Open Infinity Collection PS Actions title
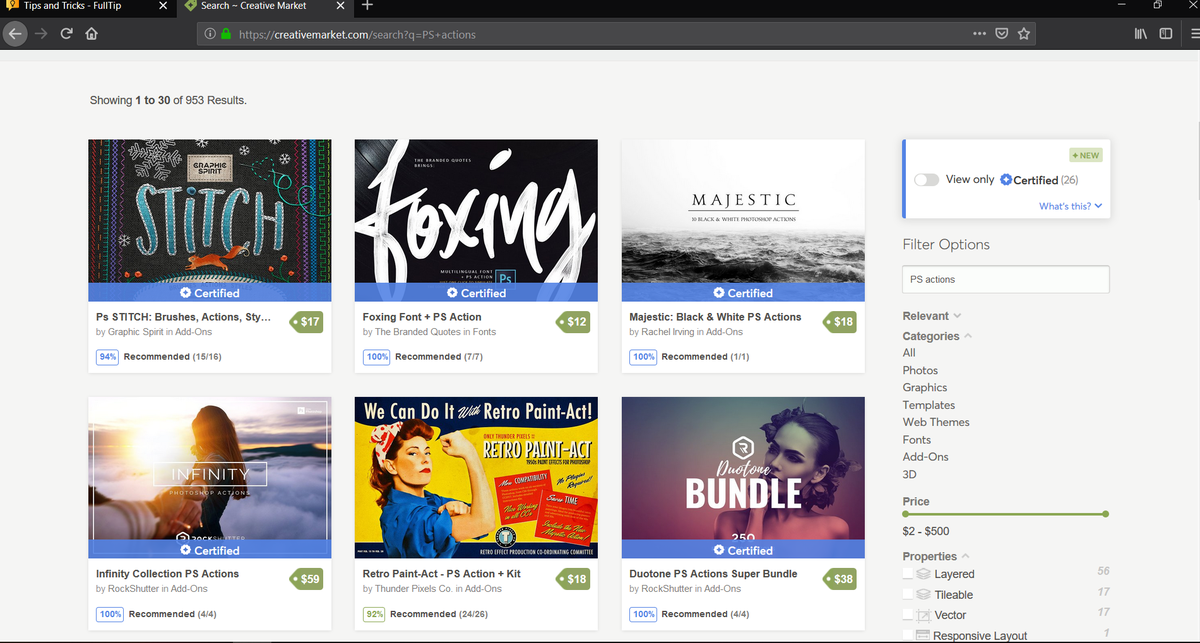The width and height of the screenshot is (1200, 643). click(x=167, y=574)
